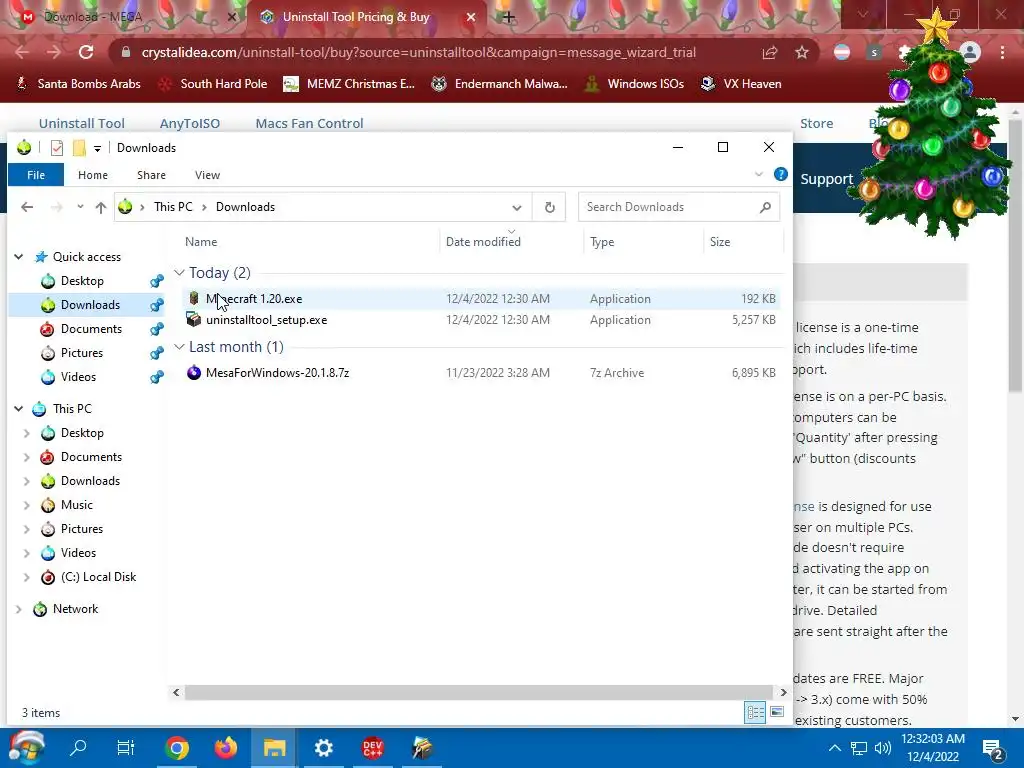Launch Firefox from the taskbar
The height and width of the screenshot is (768, 1024).
pos(226,748)
